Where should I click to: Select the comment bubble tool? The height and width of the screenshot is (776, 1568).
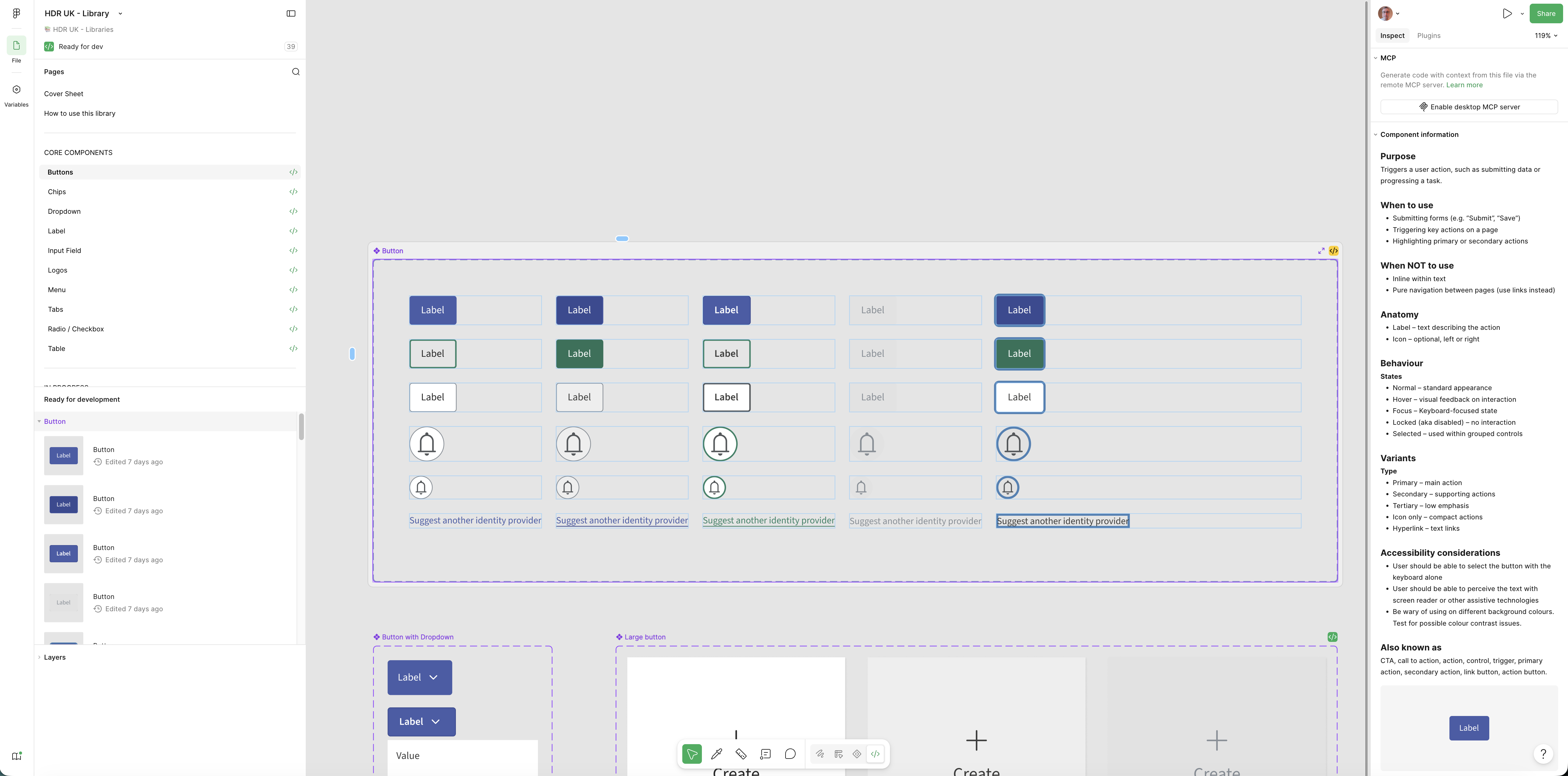click(x=790, y=754)
